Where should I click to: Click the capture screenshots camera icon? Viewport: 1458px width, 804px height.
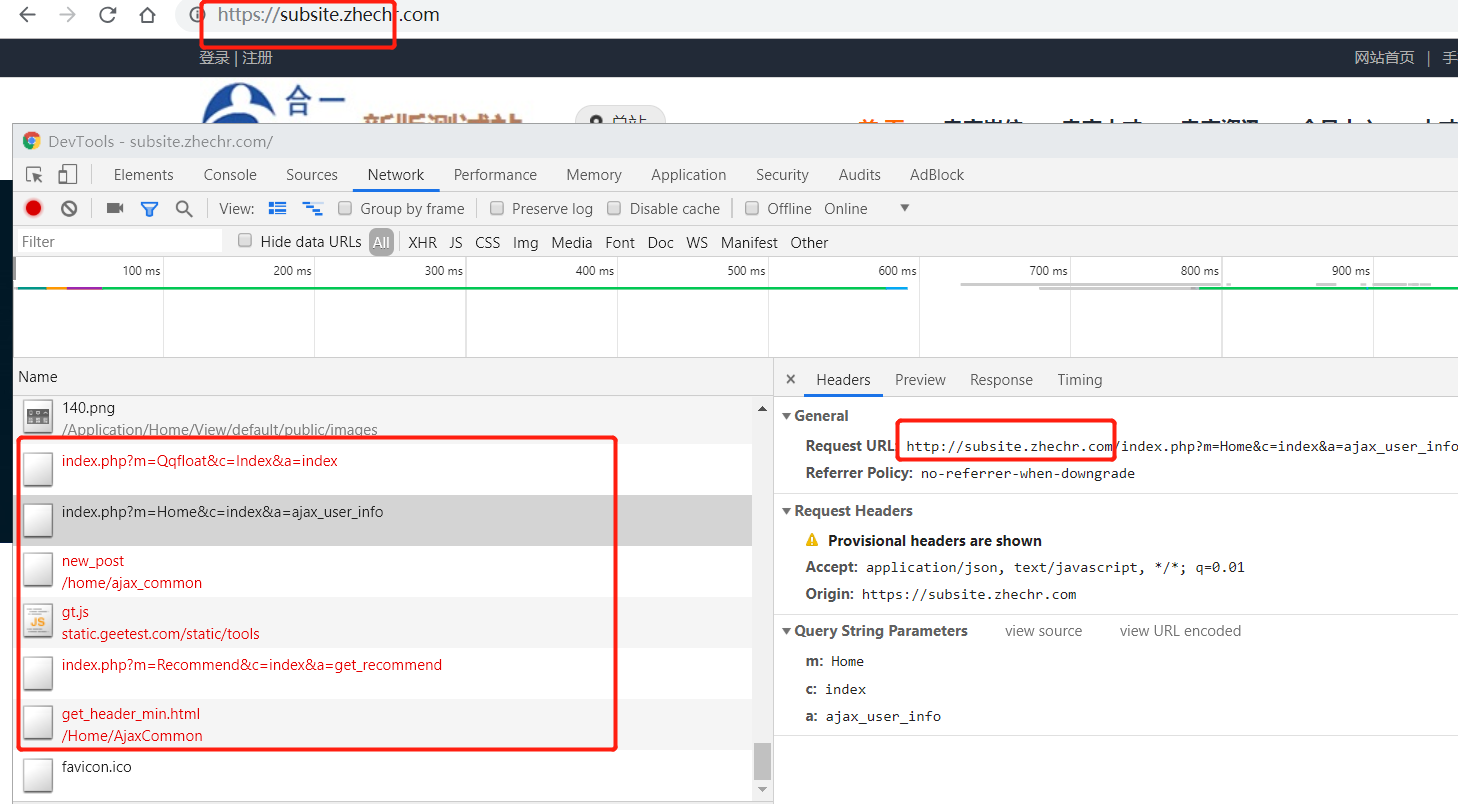pyautogui.click(x=115, y=208)
